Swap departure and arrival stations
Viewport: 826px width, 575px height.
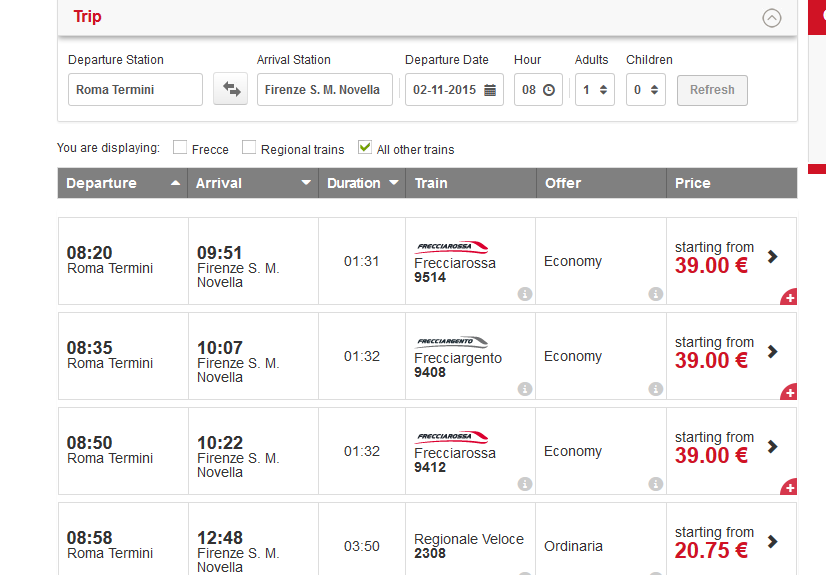click(x=230, y=89)
